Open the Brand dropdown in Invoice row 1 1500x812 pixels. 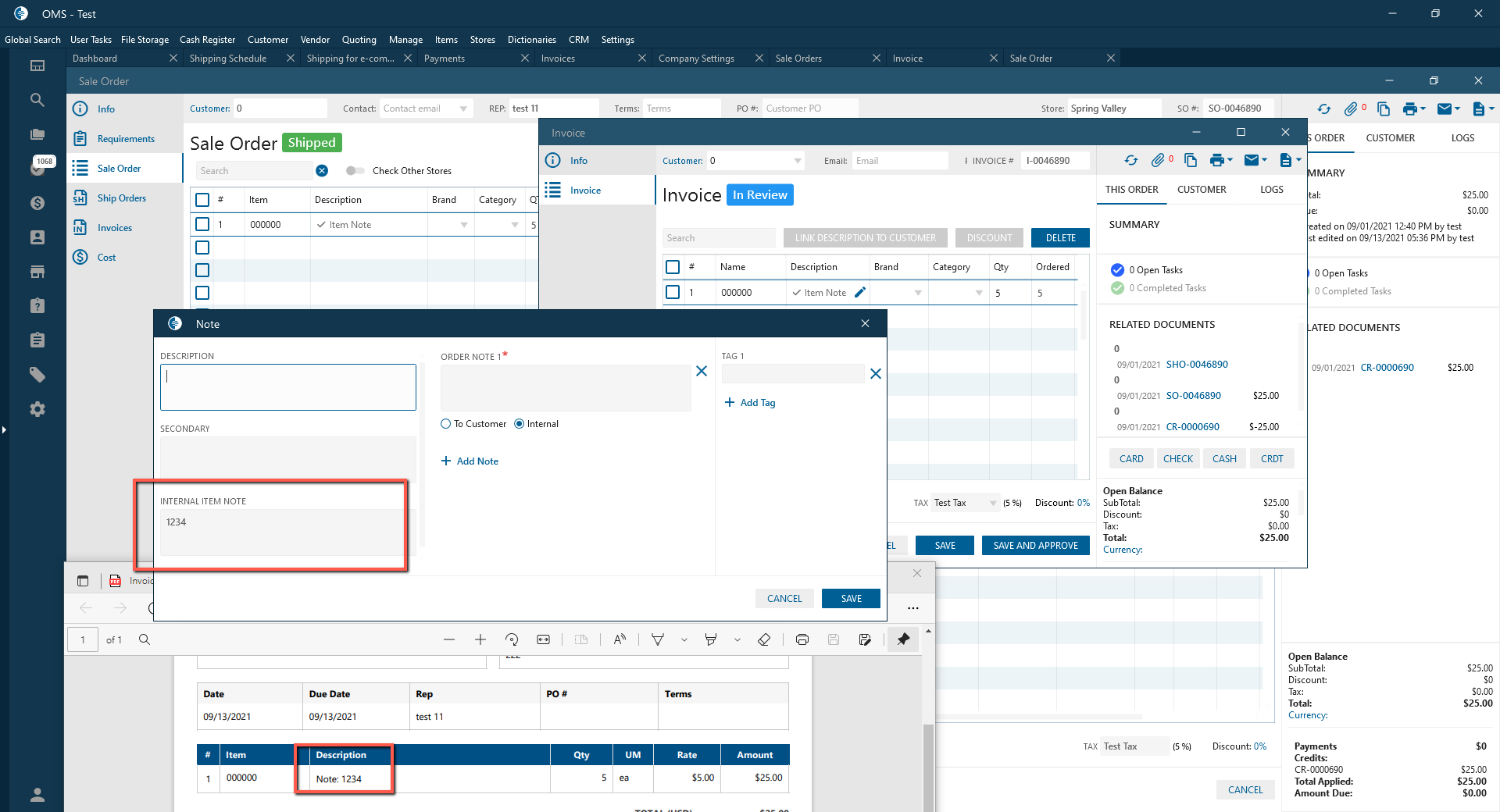click(918, 293)
